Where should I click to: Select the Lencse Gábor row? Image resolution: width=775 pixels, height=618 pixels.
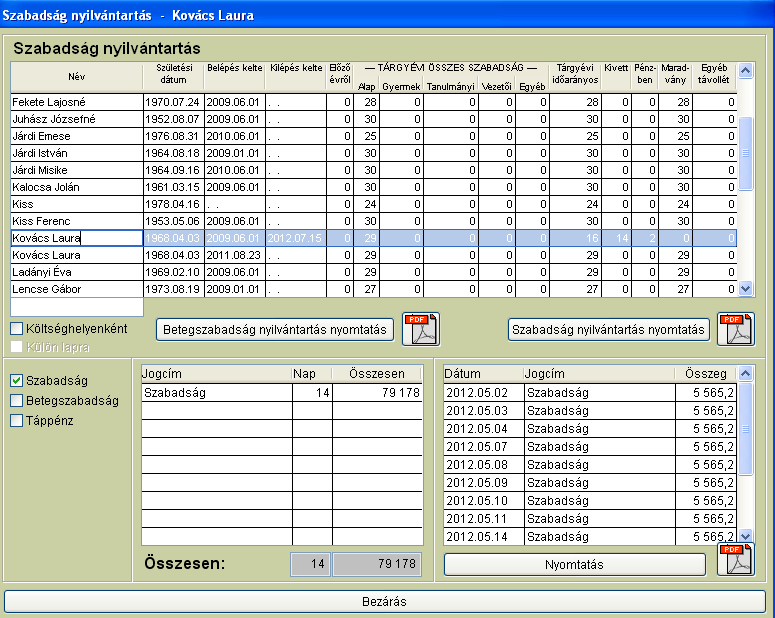coord(374,289)
